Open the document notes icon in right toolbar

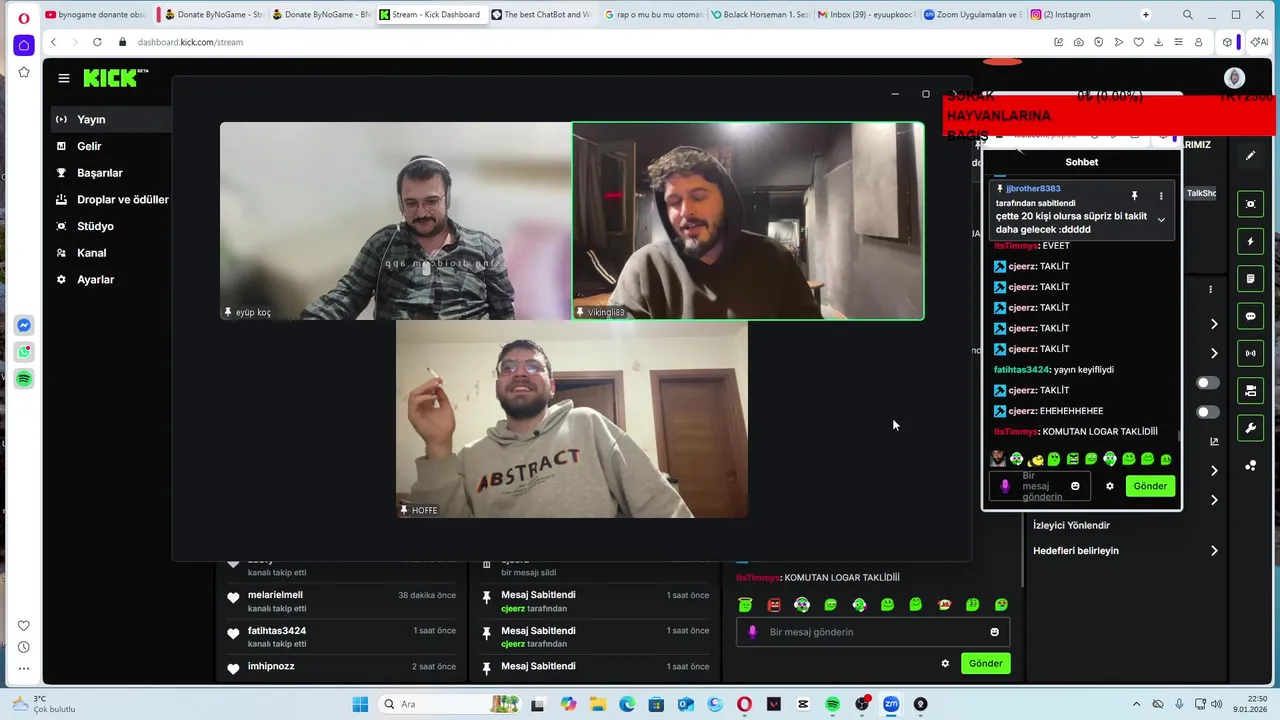point(1250,279)
